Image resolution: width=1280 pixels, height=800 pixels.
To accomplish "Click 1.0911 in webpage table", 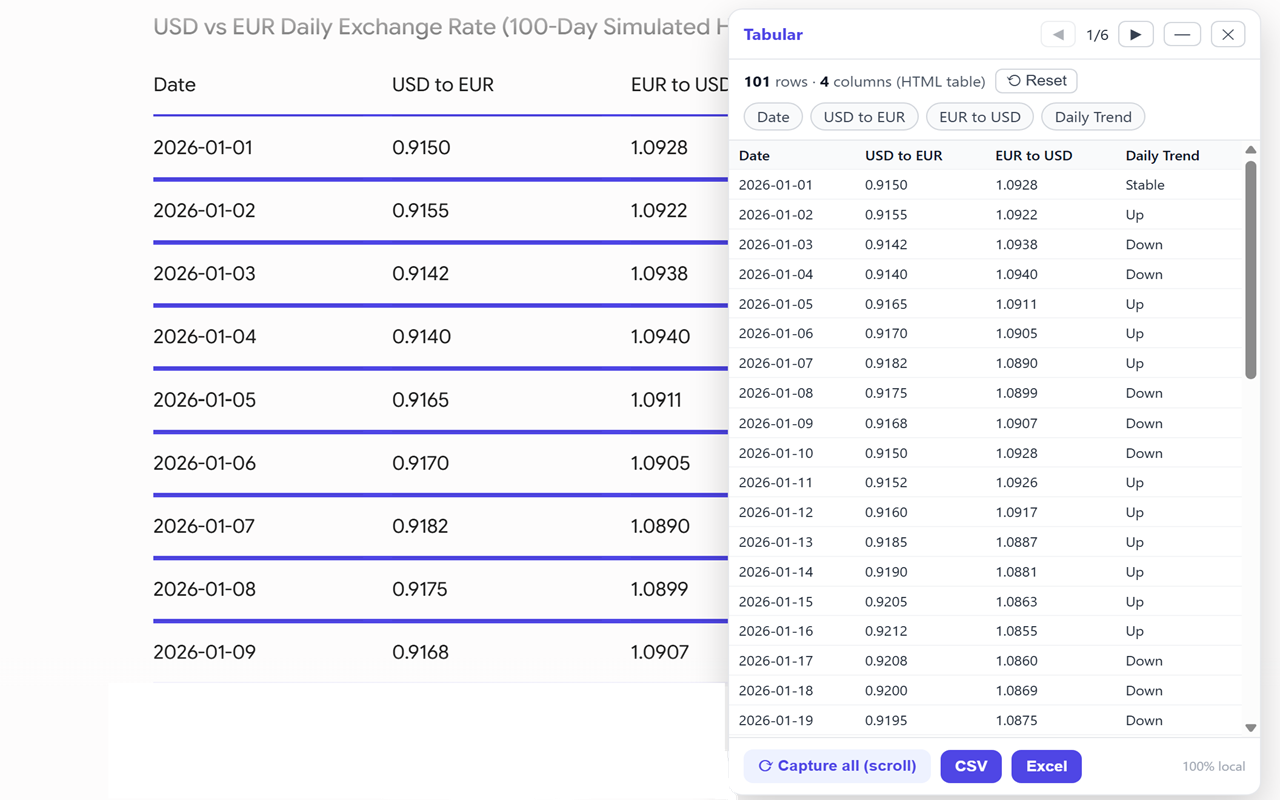I will (x=656, y=400).
